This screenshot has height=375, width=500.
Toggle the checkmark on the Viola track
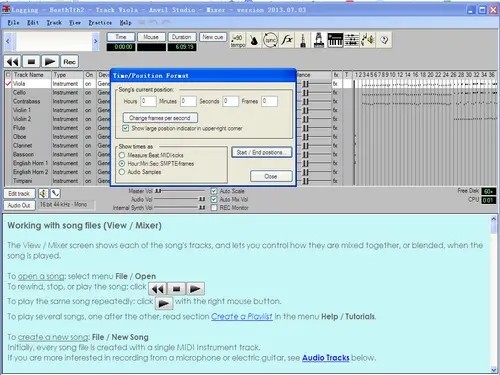click(x=8, y=84)
